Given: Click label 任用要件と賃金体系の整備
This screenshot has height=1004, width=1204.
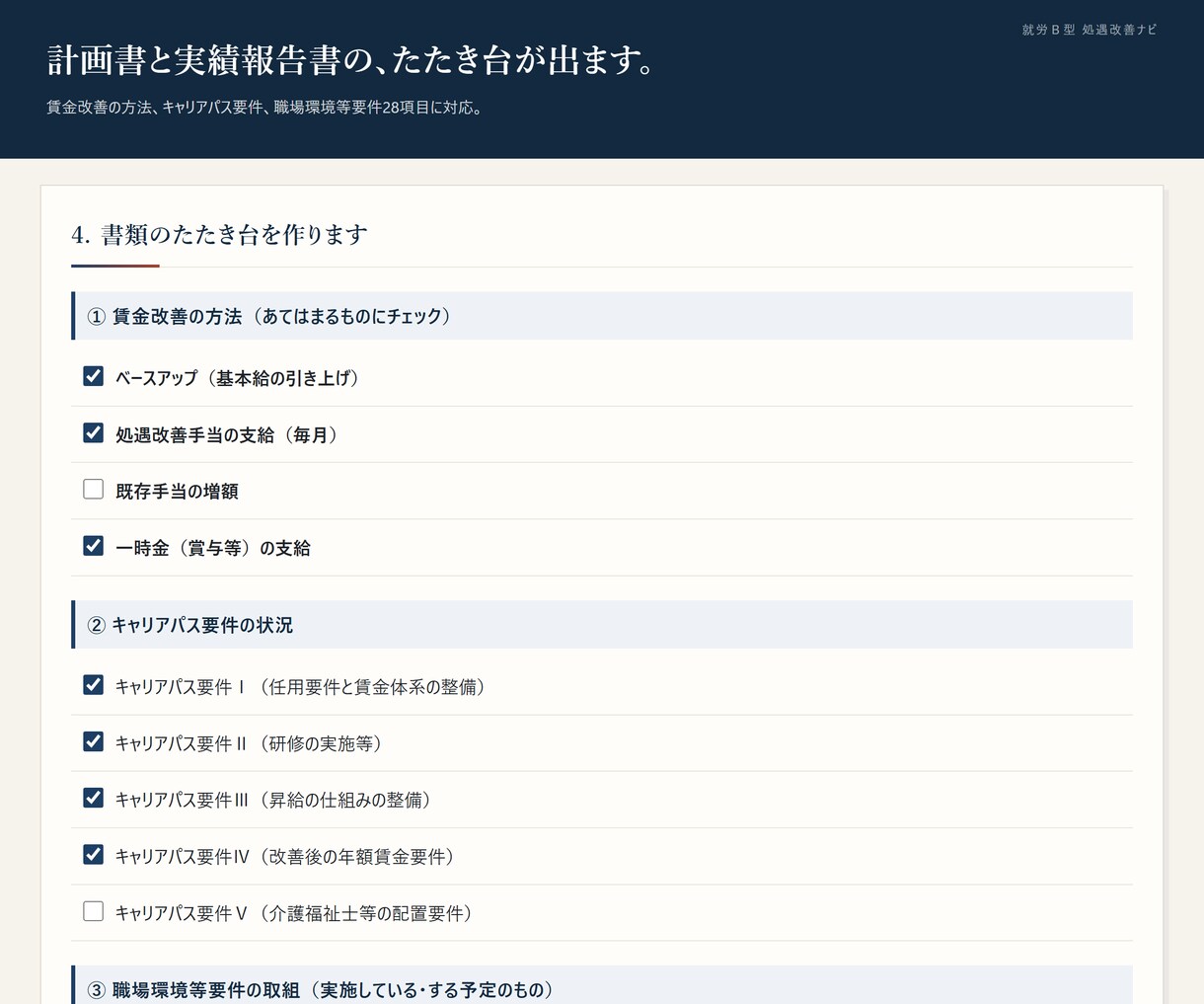Looking at the screenshot, I should 372,687.
